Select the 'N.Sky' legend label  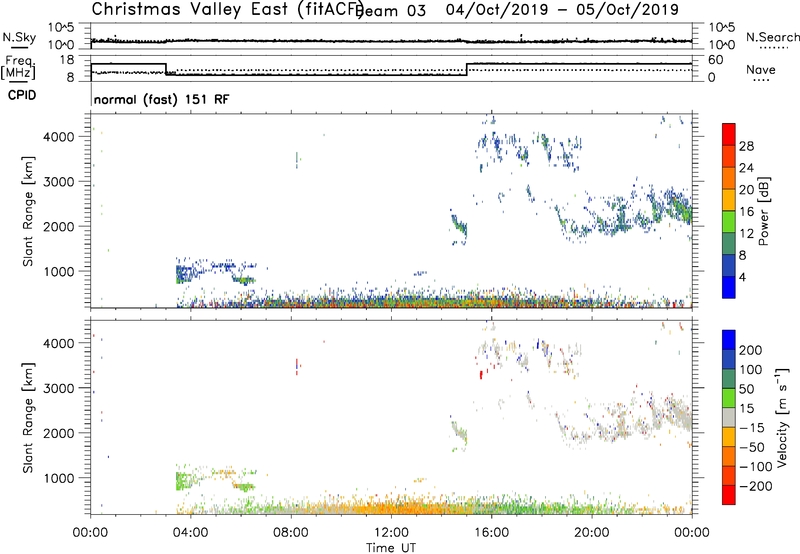(x=19, y=37)
